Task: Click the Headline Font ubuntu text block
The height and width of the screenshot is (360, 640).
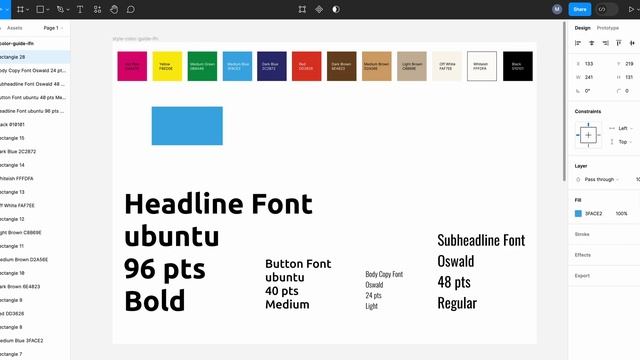Action: (x=218, y=252)
